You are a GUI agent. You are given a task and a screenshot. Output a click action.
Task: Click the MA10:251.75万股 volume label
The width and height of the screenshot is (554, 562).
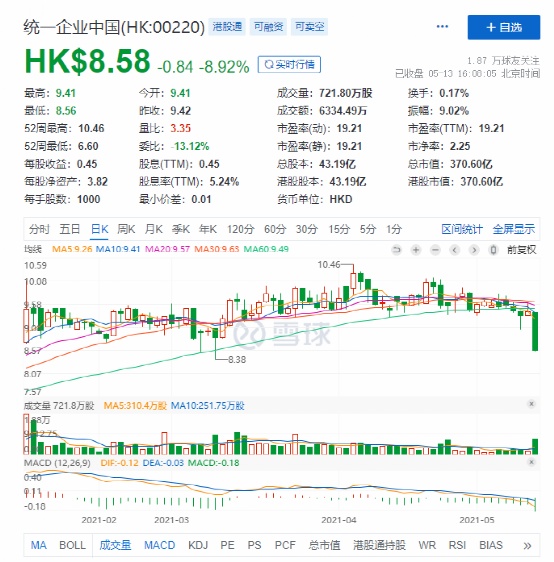coord(207,406)
